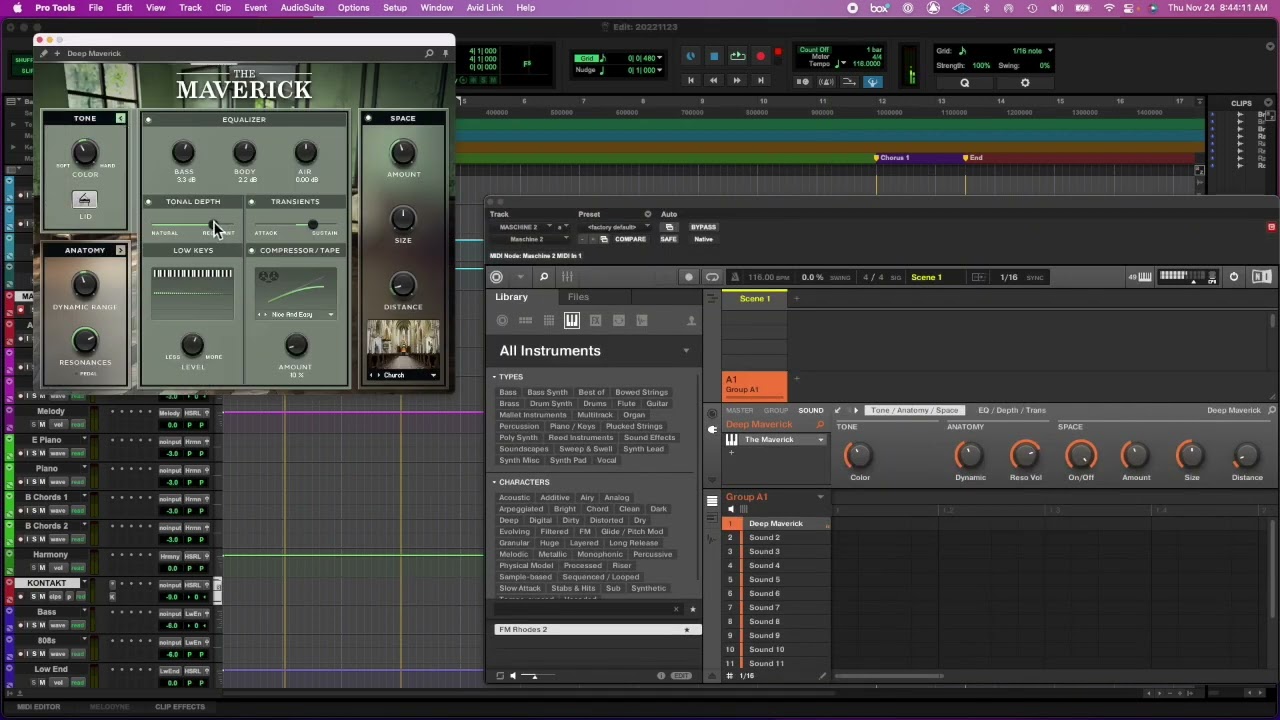Click the COMPARE button
The image size is (1280, 720).
pos(630,239)
